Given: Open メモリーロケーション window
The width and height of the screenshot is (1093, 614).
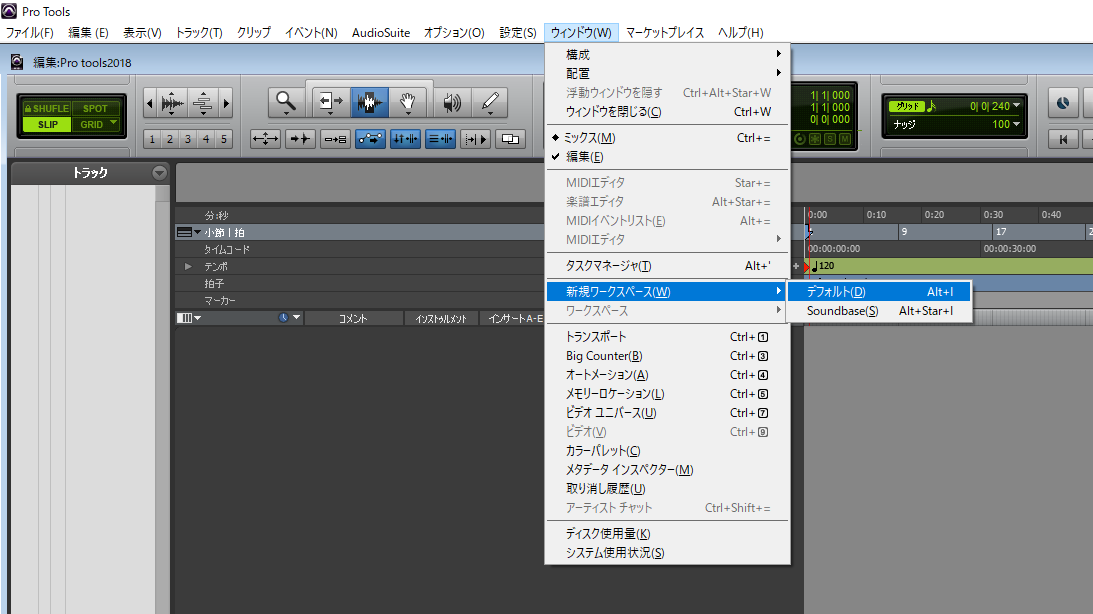Looking at the screenshot, I should (668, 394).
